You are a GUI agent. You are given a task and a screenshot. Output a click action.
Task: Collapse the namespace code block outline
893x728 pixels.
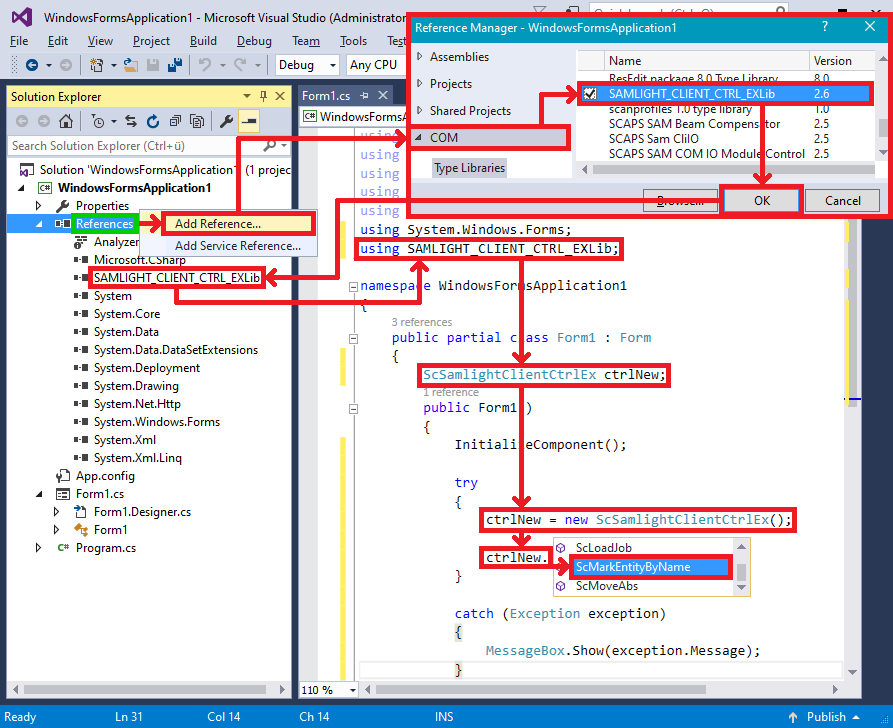353,287
